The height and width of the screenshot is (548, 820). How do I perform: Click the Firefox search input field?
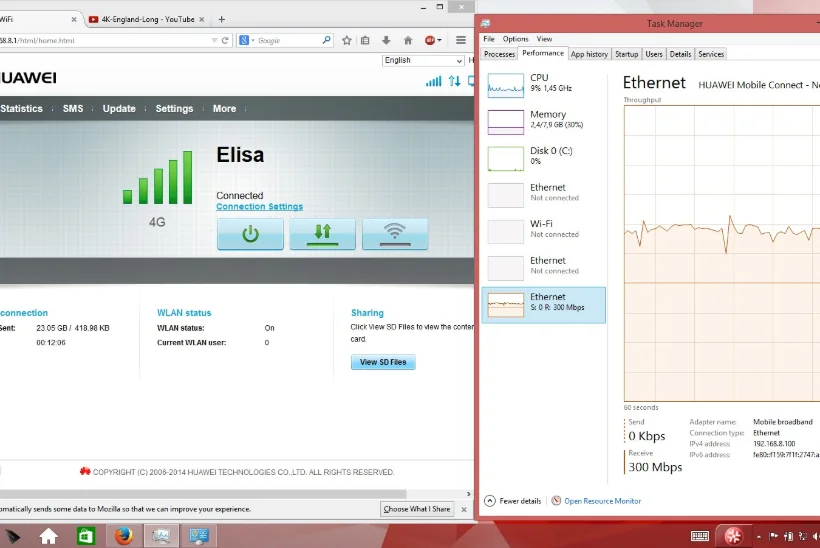[x=288, y=40]
